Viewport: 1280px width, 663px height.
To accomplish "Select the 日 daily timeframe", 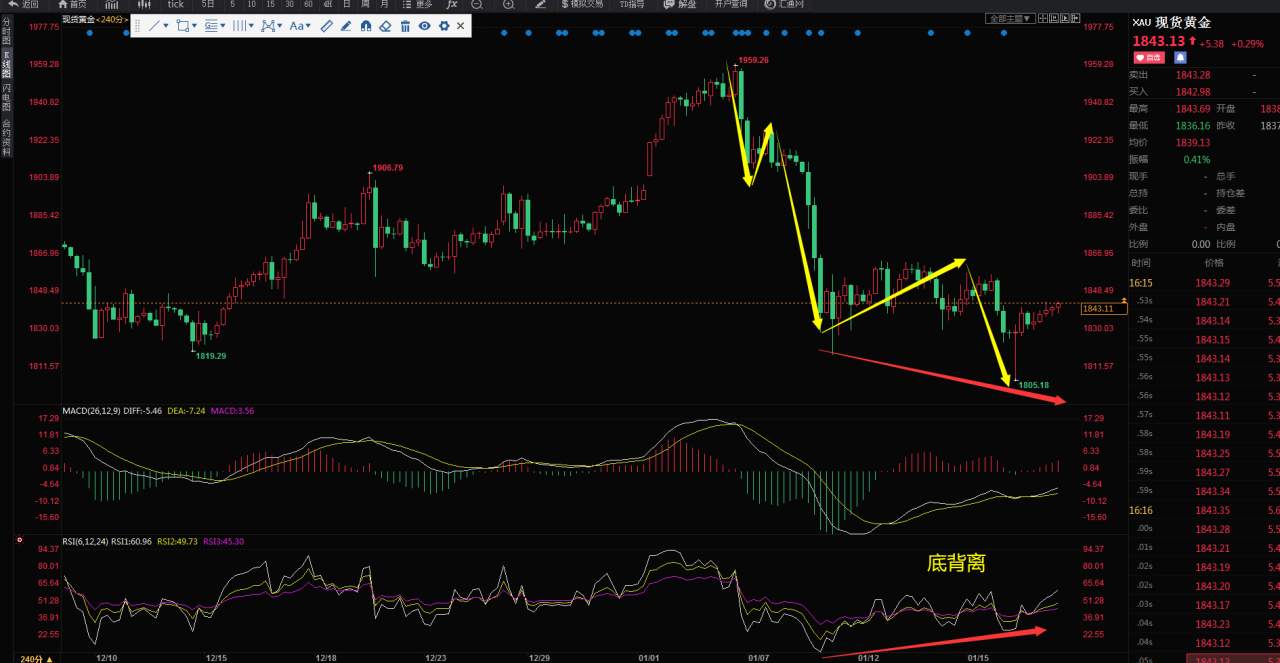I will (347, 4).
